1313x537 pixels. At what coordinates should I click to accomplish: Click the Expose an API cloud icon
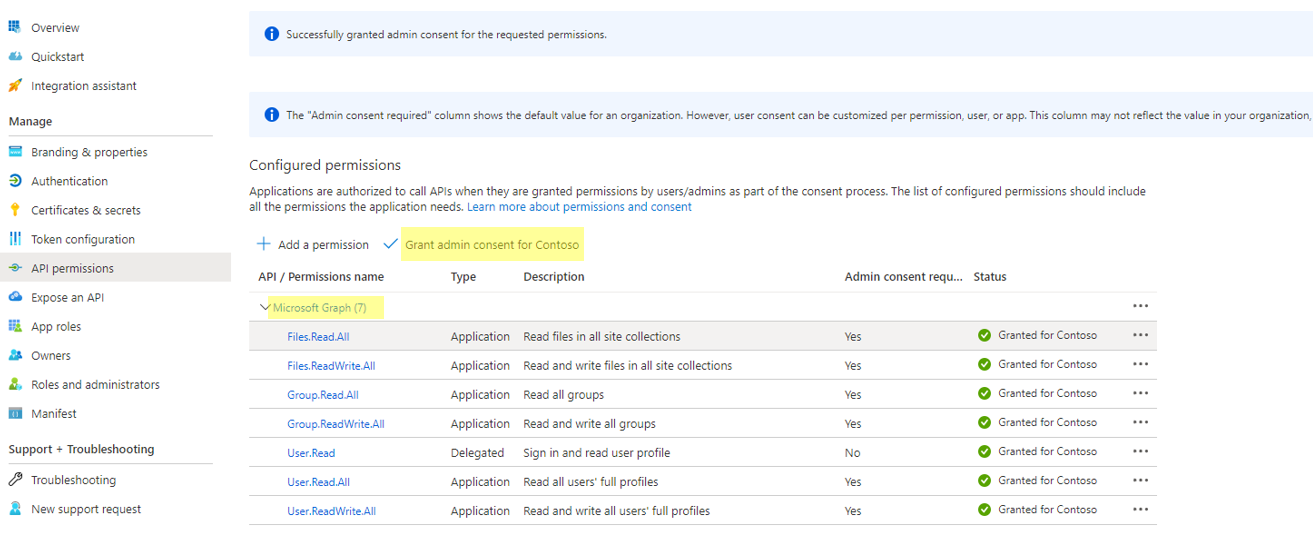(15, 297)
